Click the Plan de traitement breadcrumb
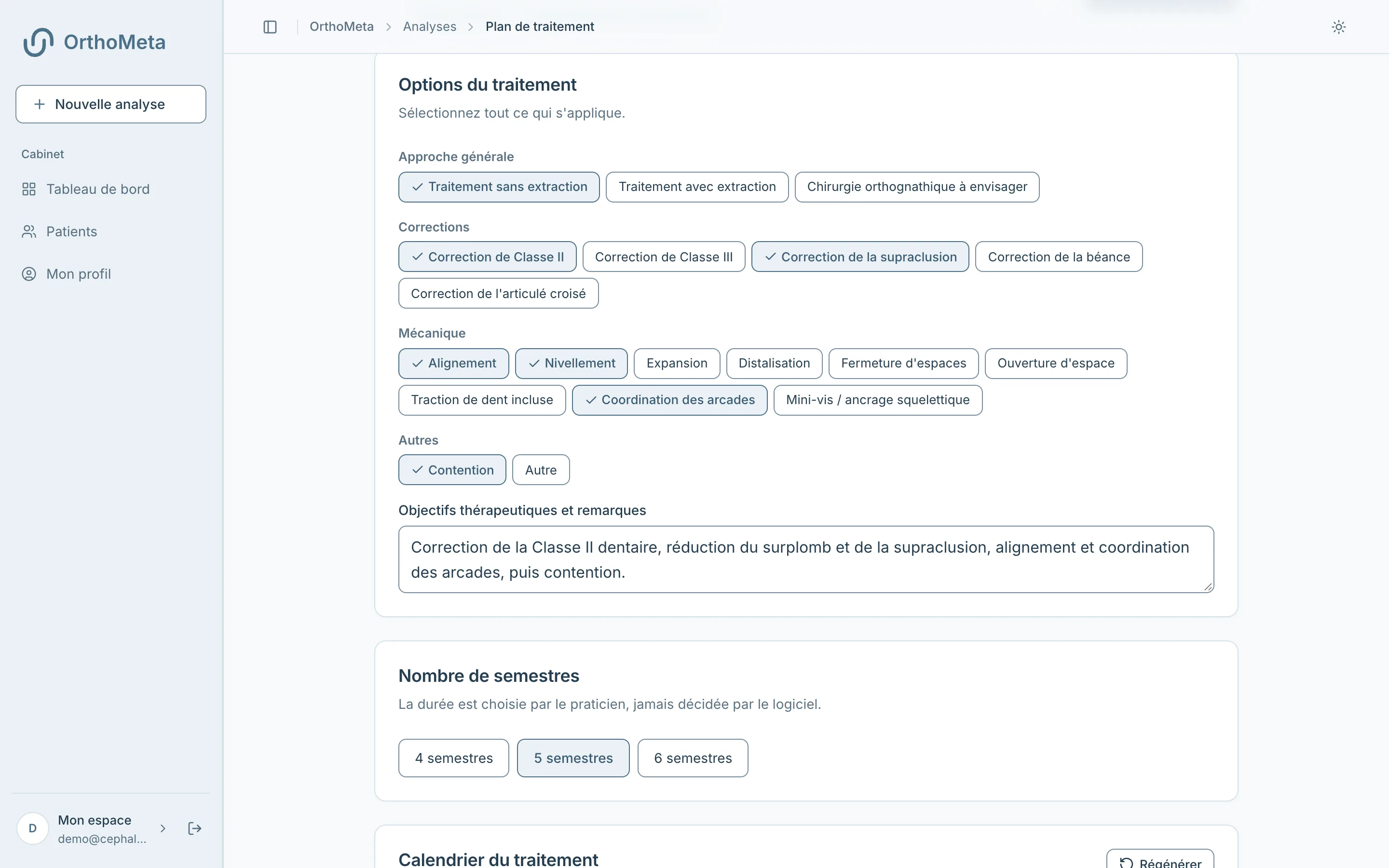The height and width of the screenshot is (868, 1389). point(540,27)
